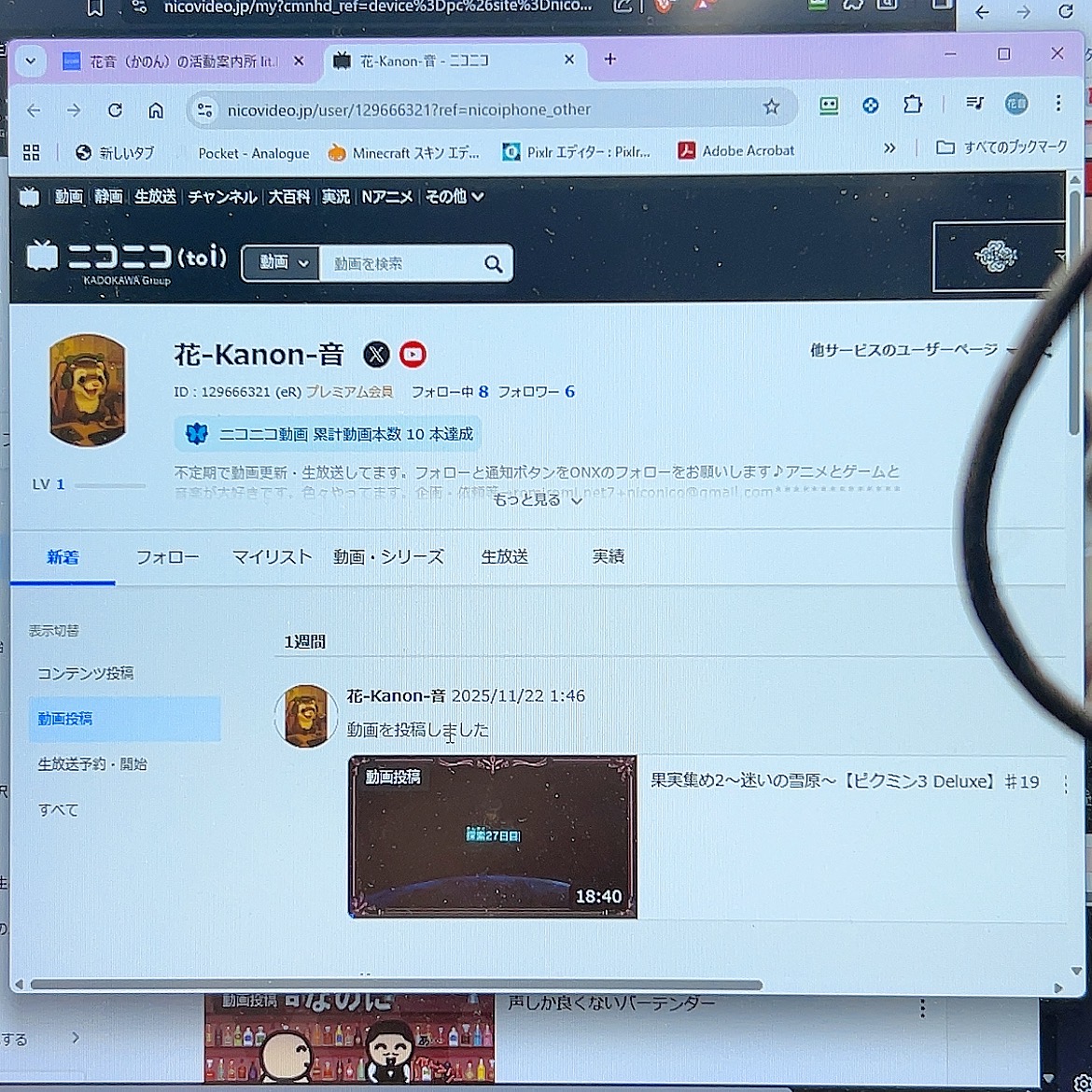Click the horizontal scrollbar at page bottom
The height and width of the screenshot is (1092, 1092).
[396, 985]
